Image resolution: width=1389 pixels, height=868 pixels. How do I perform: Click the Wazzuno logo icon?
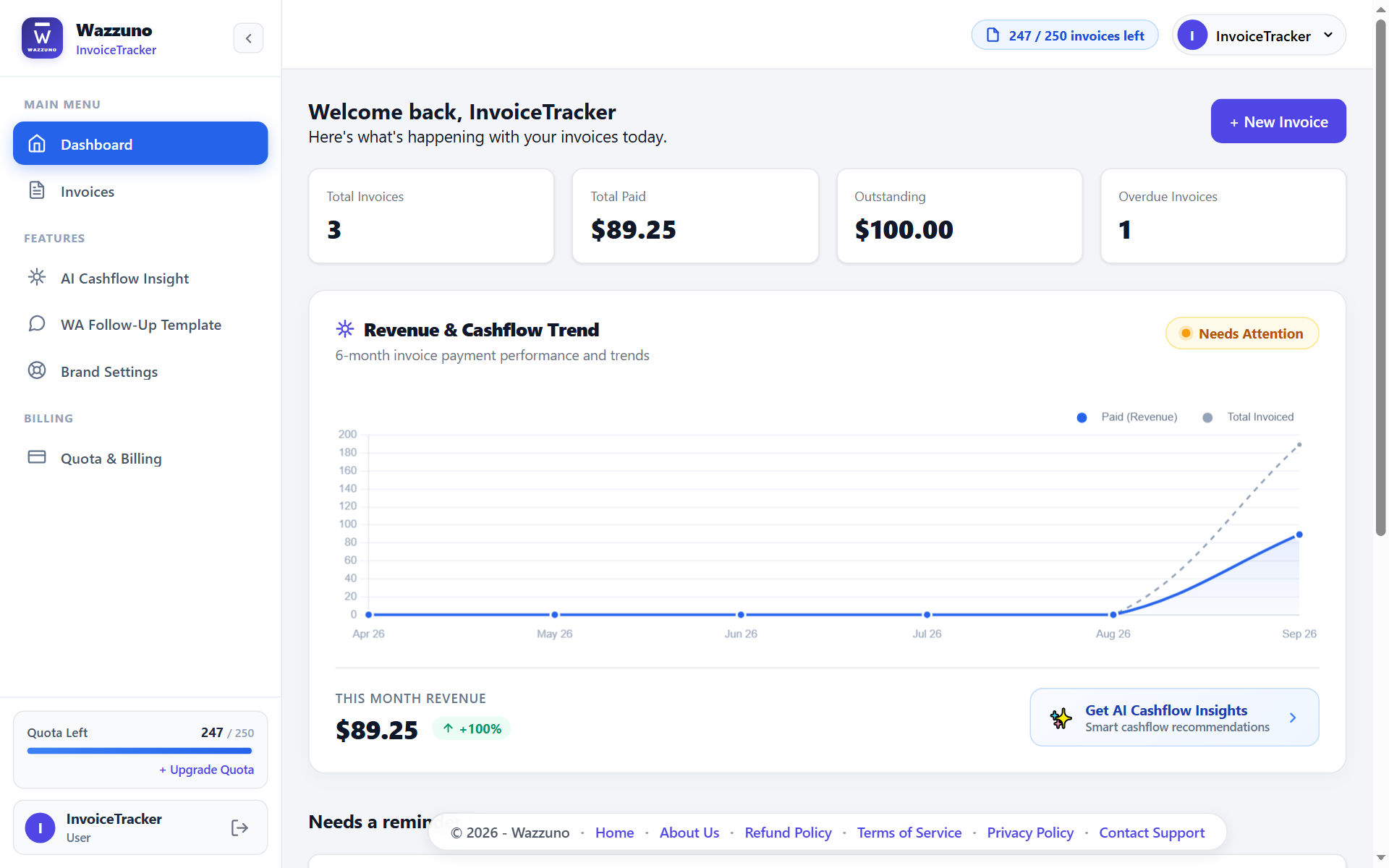tap(42, 38)
